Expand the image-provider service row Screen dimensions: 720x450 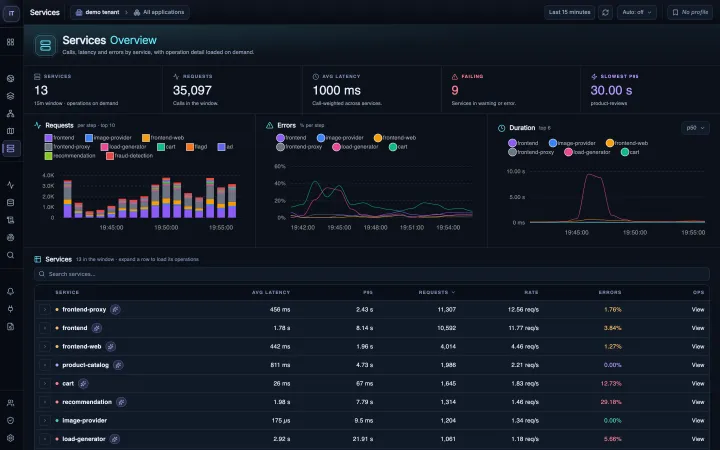(x=45, y=420)
